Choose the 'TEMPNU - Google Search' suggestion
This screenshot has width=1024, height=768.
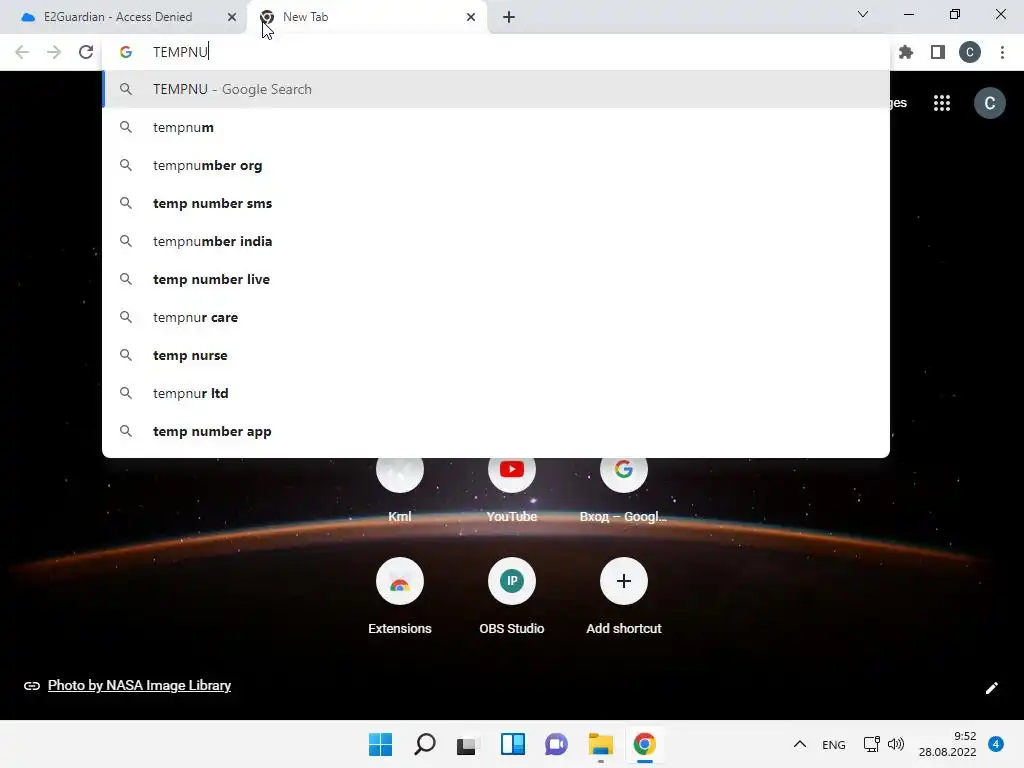coord(496,89)
